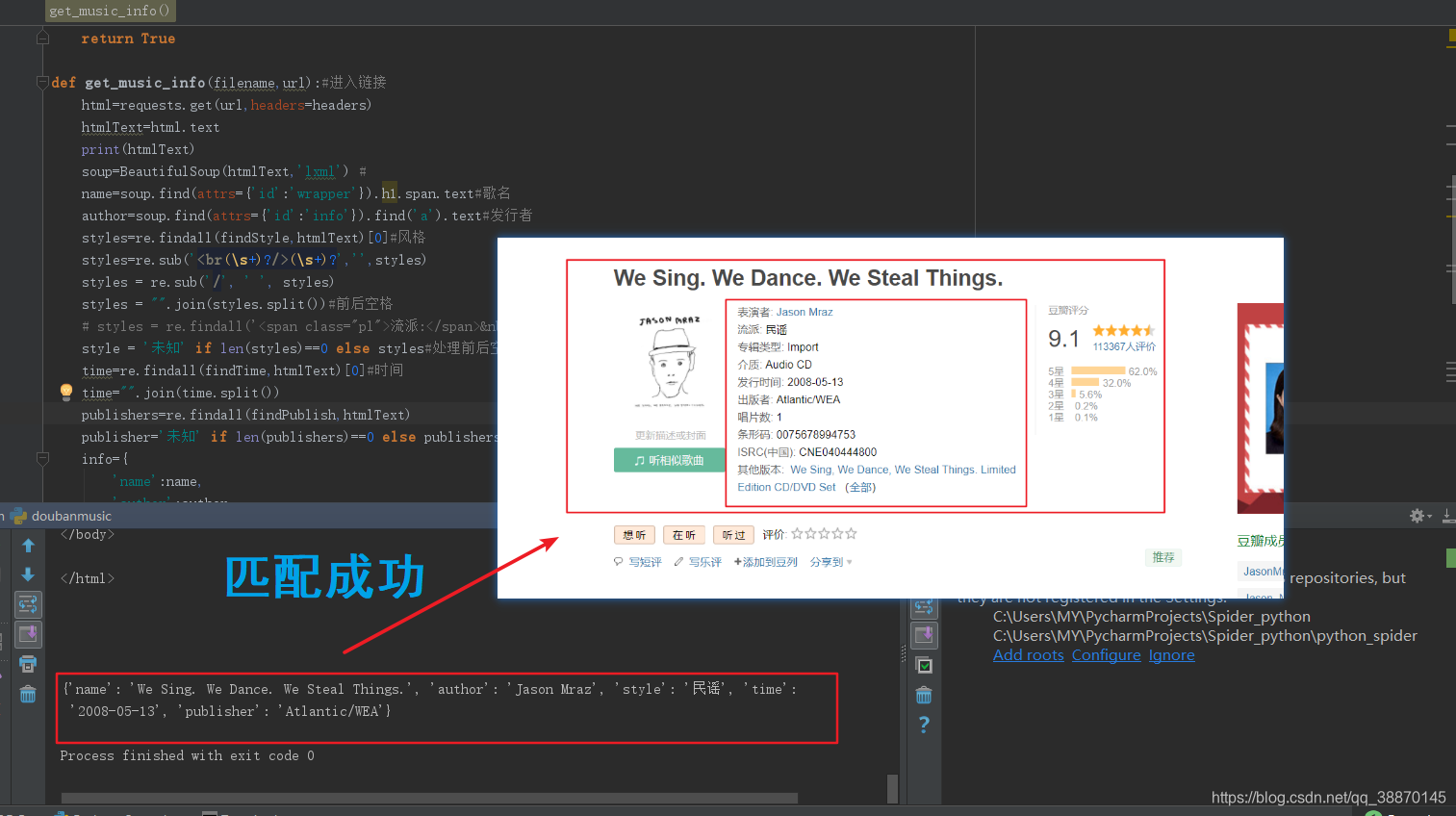Click the '</body>' line in console output
1456x816 pixels.
[88, 534]
